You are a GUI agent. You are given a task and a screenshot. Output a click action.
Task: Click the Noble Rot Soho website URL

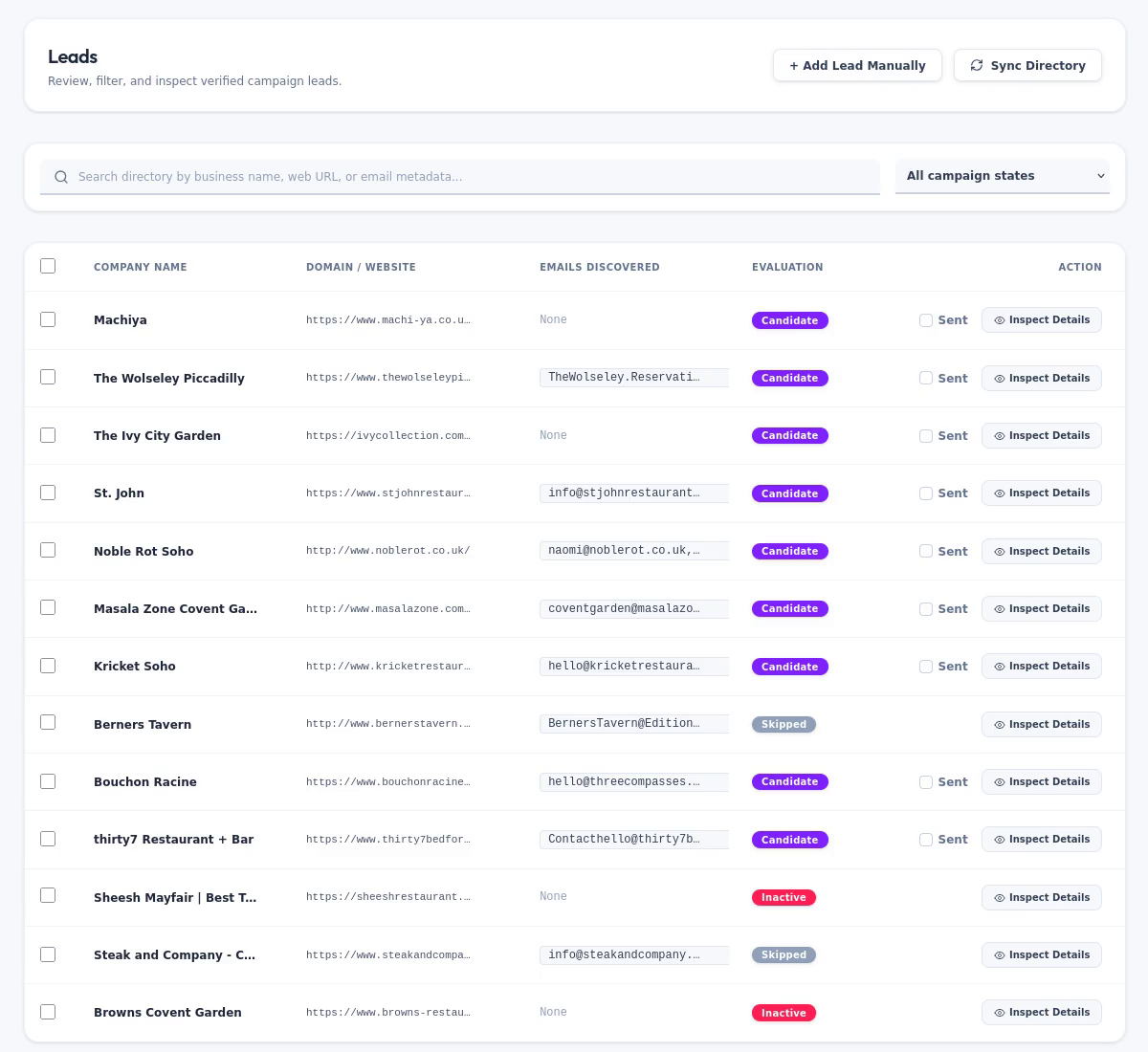(x=388, y=551)
